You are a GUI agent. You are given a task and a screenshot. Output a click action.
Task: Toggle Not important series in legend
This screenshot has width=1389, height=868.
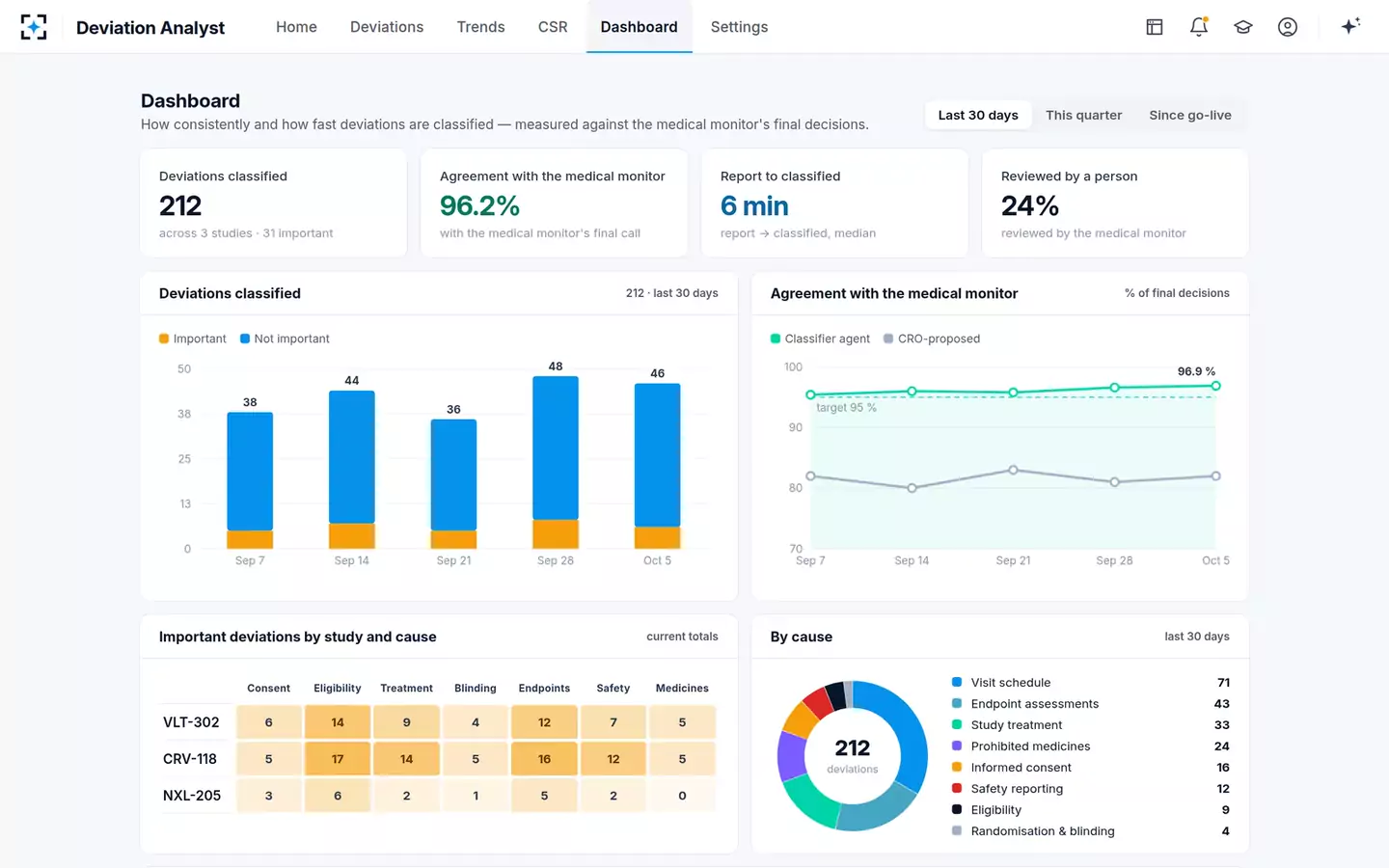coord(285,339)
